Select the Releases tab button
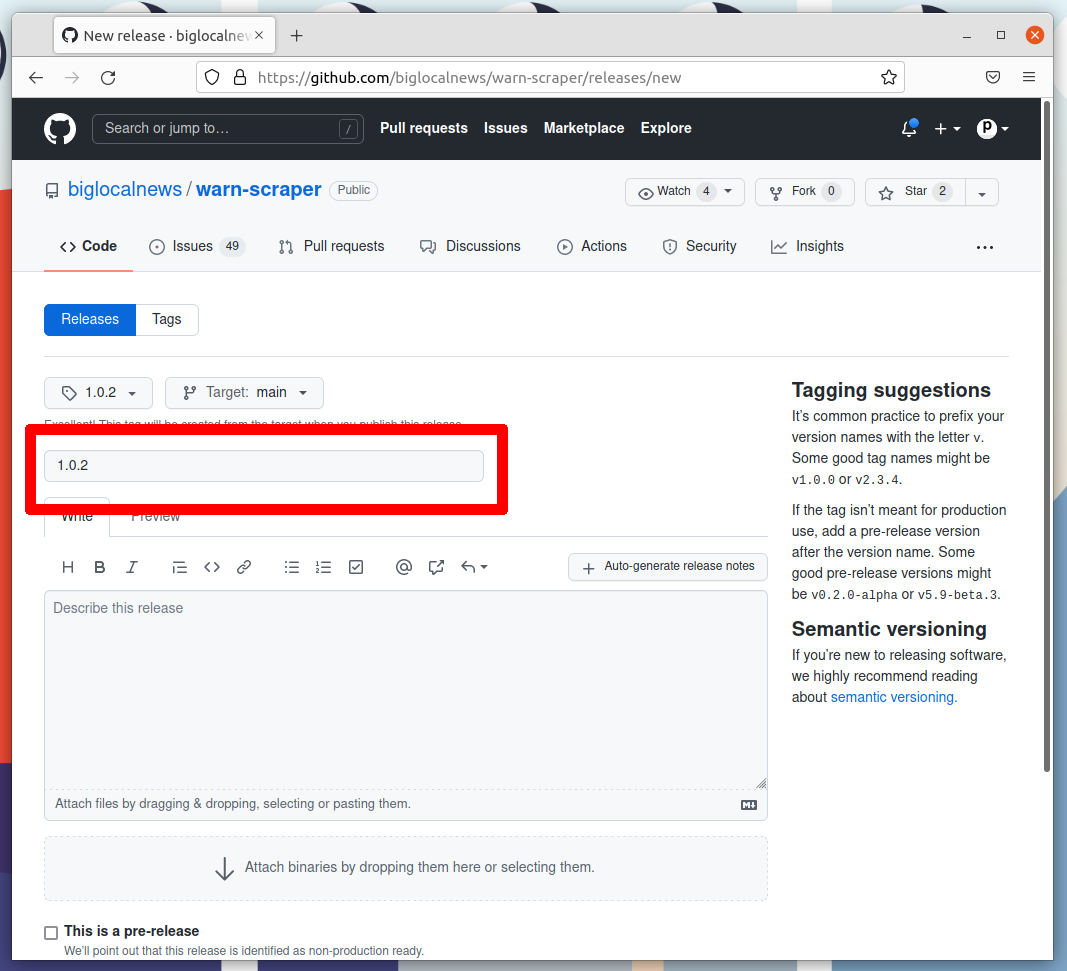The height and width of the screenshot is (971, 1067). tap(90, 319)
